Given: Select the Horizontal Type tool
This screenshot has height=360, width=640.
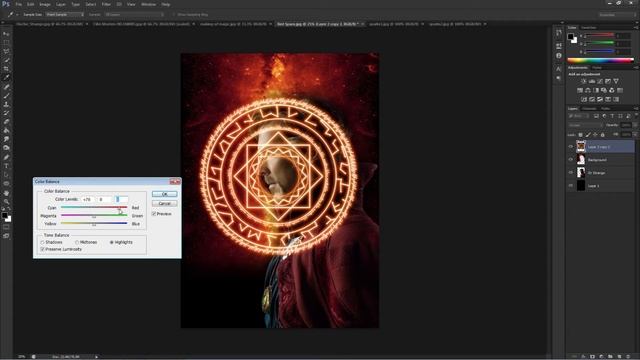Looking at the screenshot, I should pyautogui.click(x=6, y=166).
